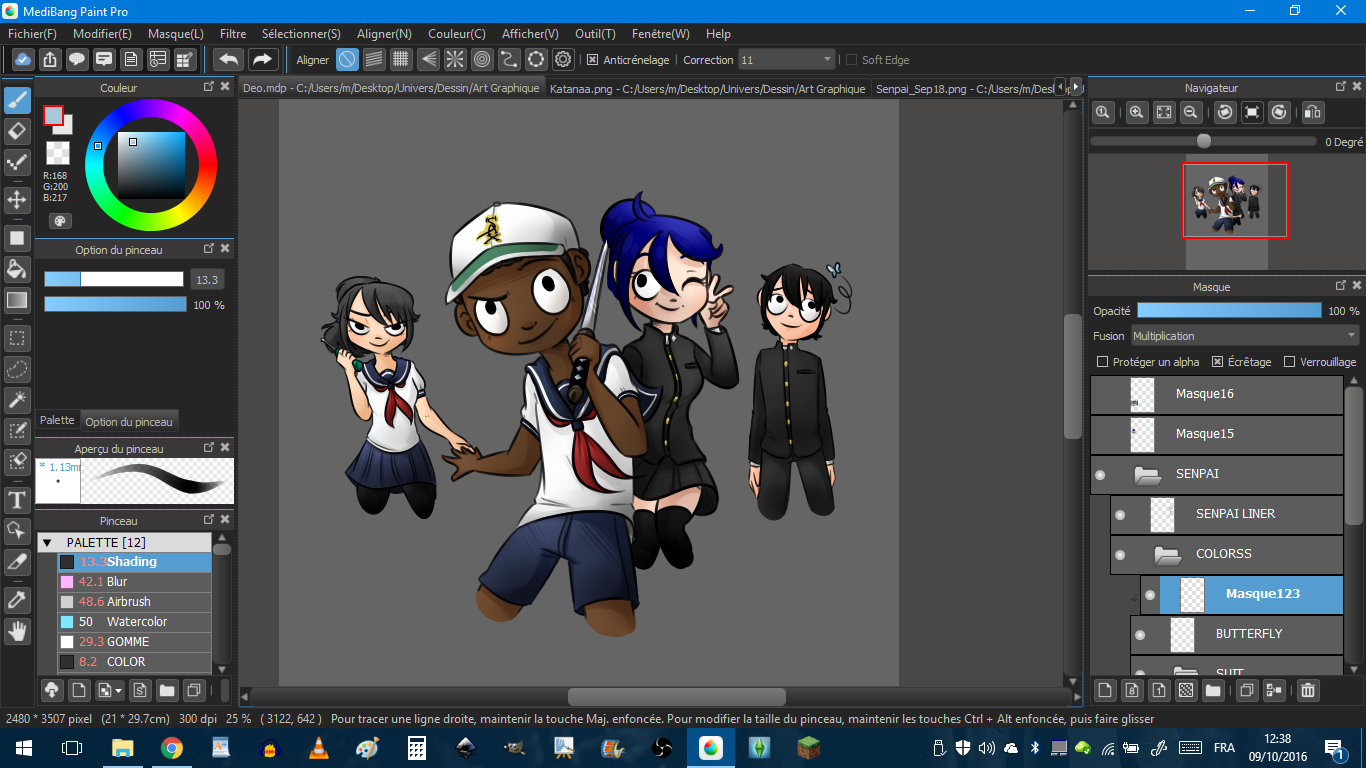Enable the grid snap guide
Viewport: 1366px width, 768px height.
401,59
